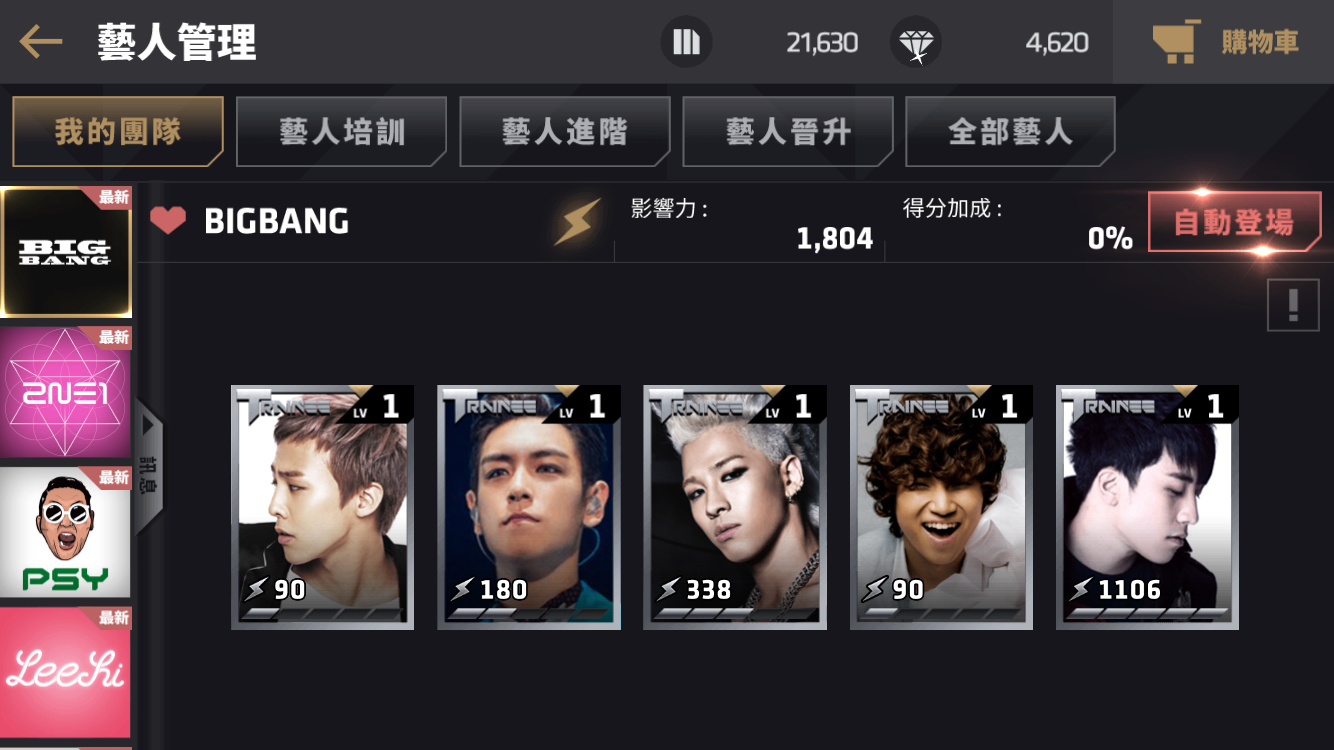
Task: Select the PSY artist logo
Action: (66, 532)
